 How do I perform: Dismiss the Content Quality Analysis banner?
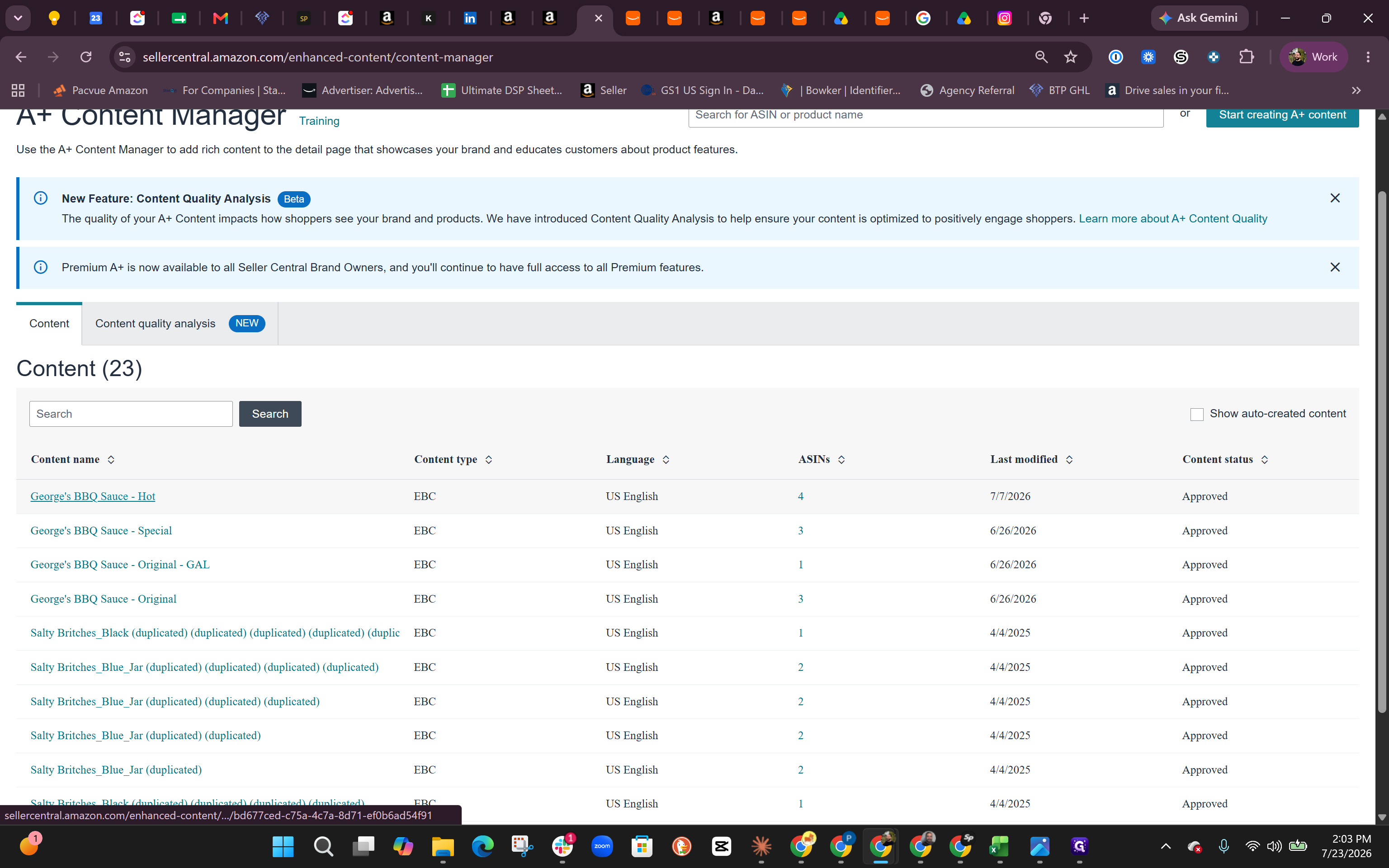pos(1335,198)
